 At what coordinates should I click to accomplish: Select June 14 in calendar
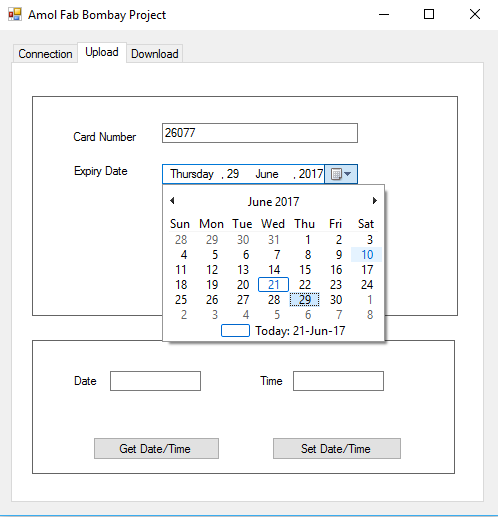click(274, 270)
